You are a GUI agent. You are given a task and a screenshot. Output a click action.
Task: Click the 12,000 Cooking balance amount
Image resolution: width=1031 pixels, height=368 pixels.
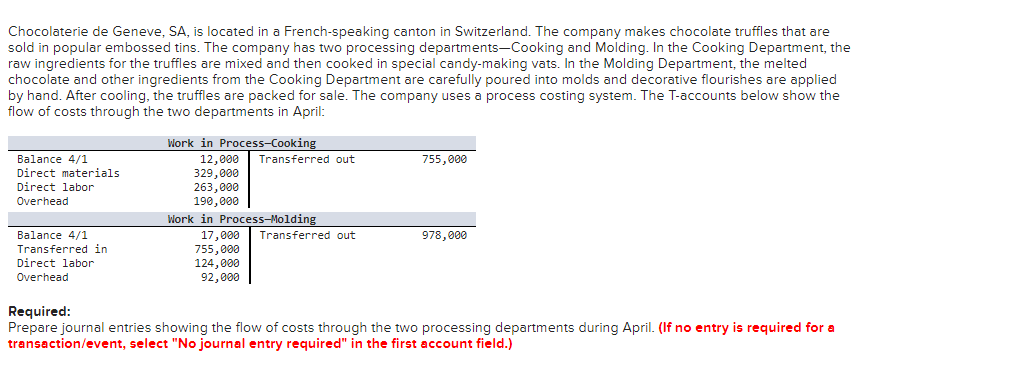tap(220, 160)
